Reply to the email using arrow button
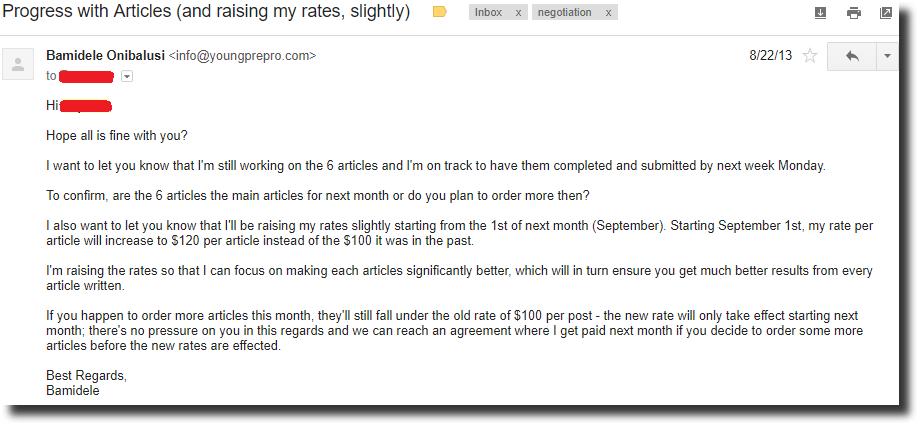Screen dimensions: 917x423 point(852,57)
